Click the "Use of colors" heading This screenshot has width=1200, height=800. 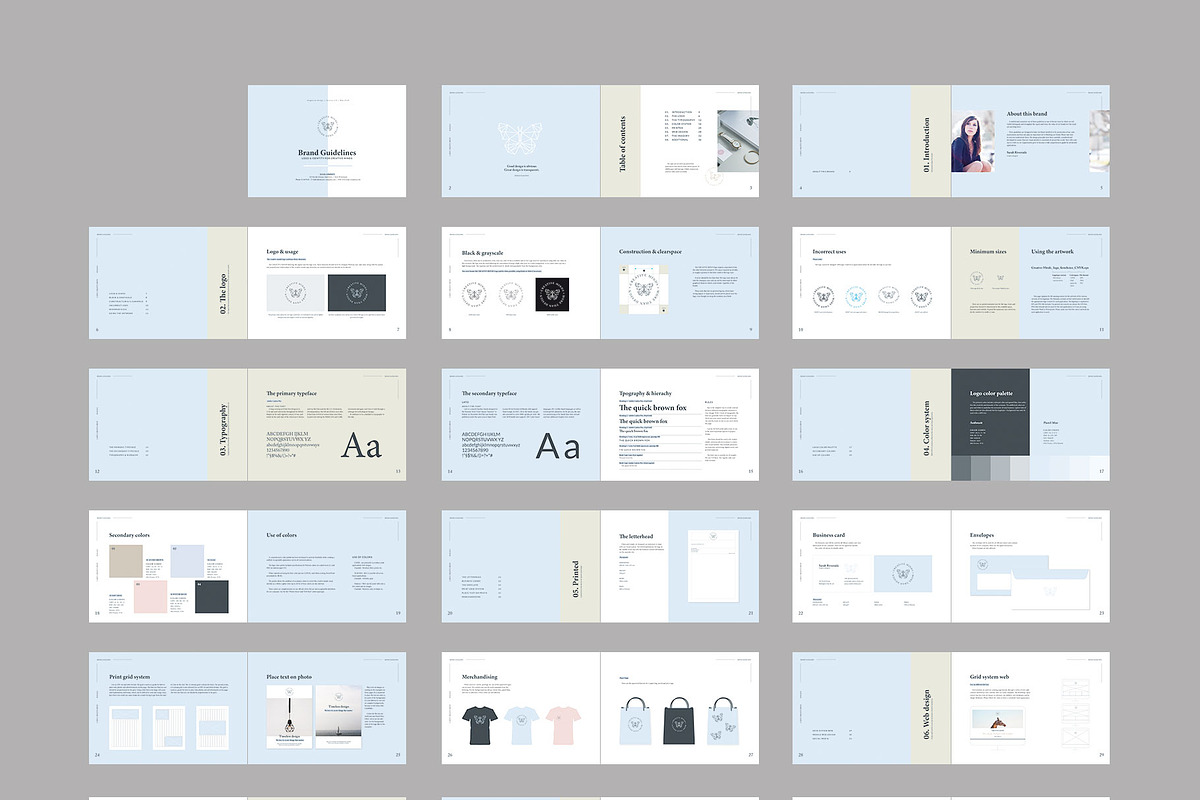click(x=282, y=536)
